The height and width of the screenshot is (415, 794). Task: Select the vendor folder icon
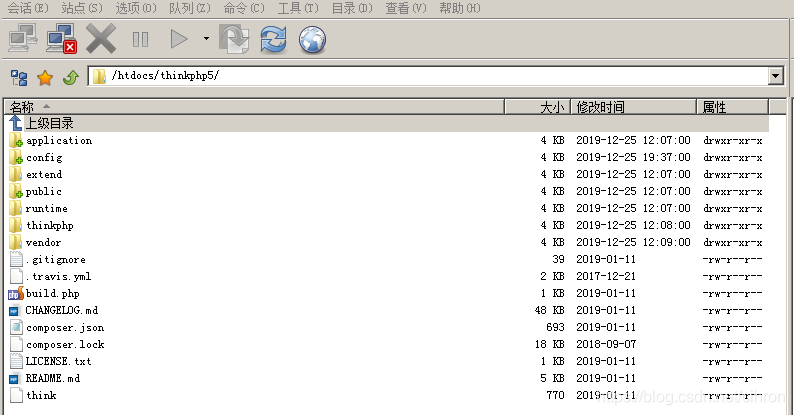point(16,242)
